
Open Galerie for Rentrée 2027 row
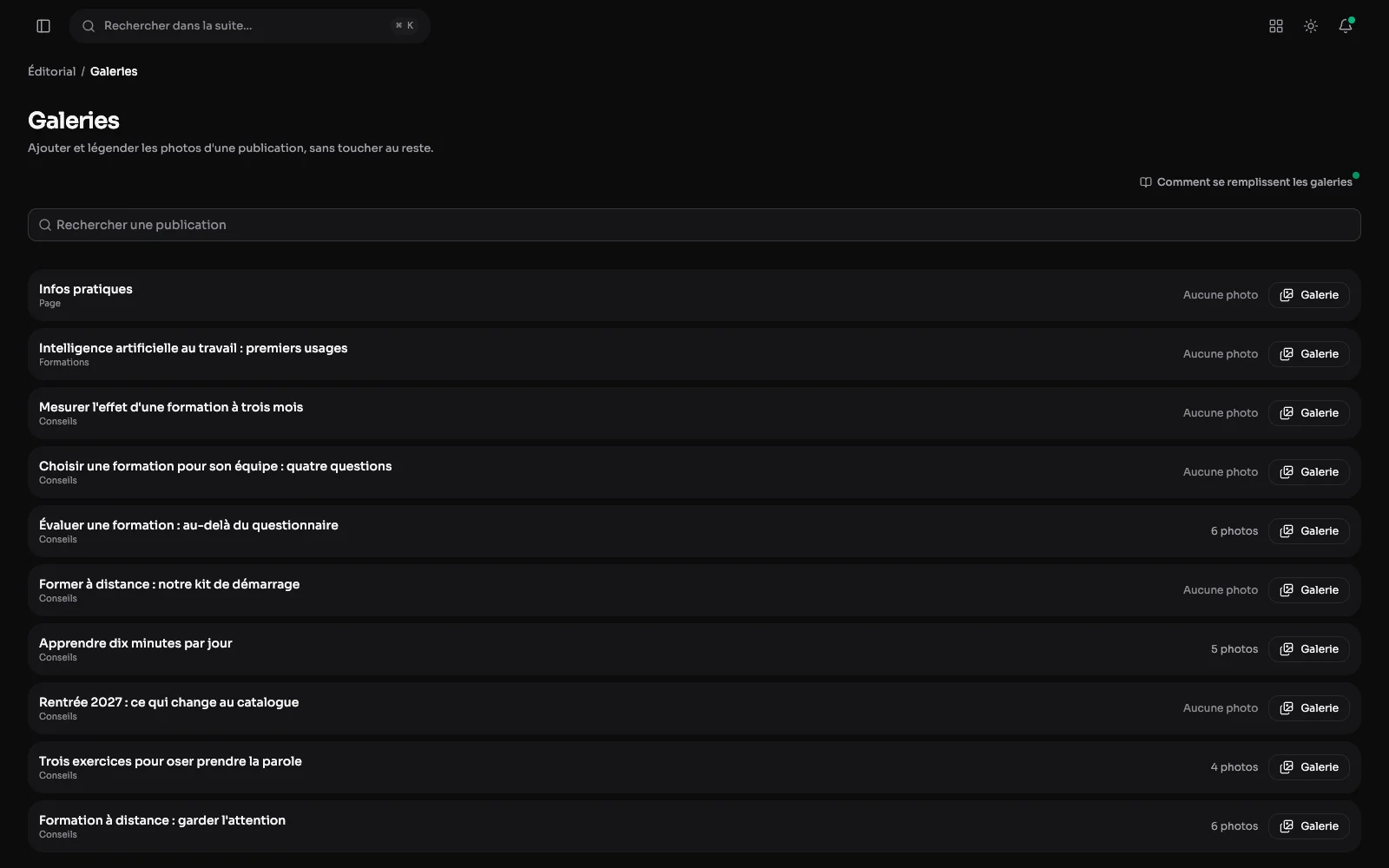point(1309,708)
